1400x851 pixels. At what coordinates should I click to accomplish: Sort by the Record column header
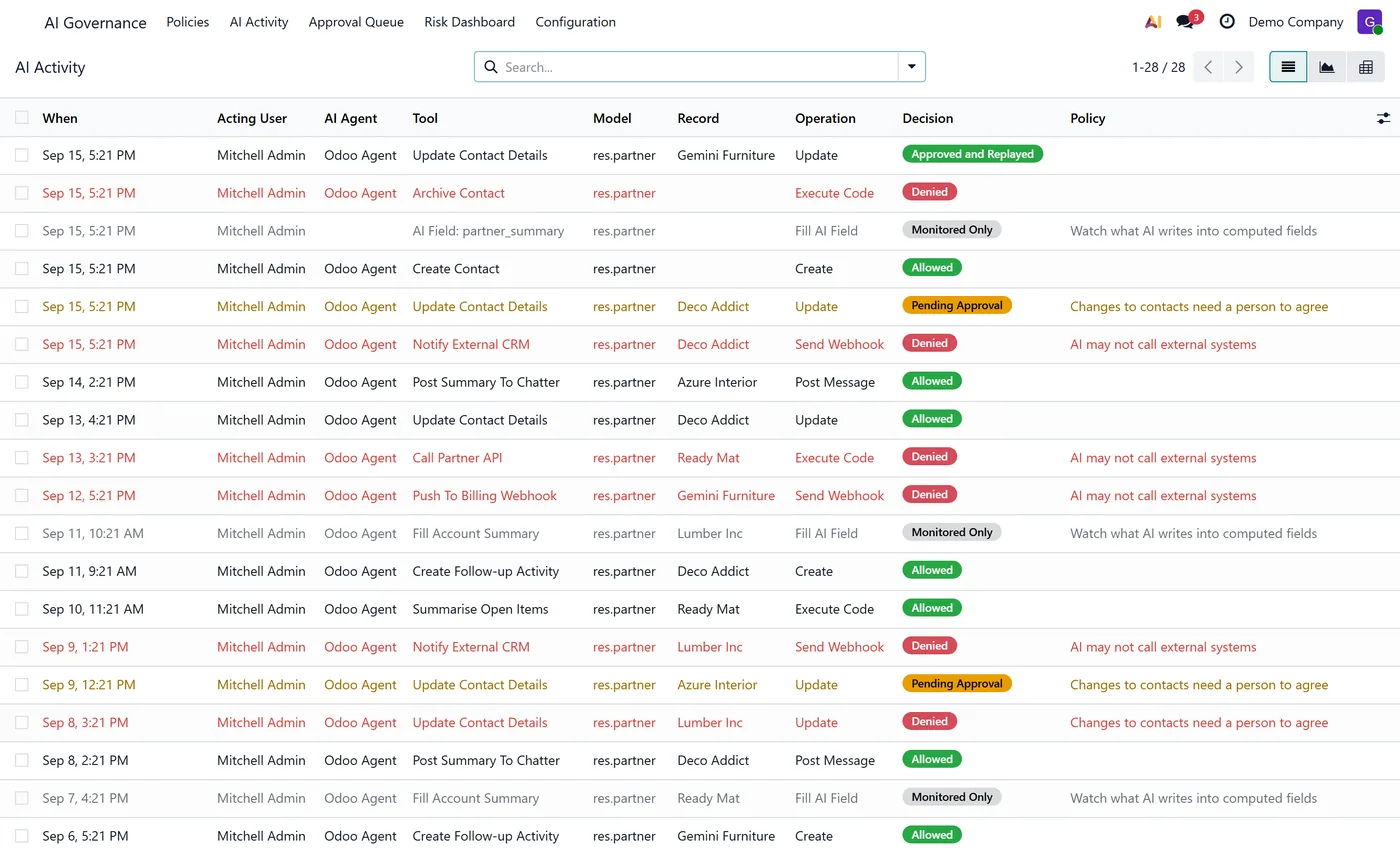(x=698, y=118)
